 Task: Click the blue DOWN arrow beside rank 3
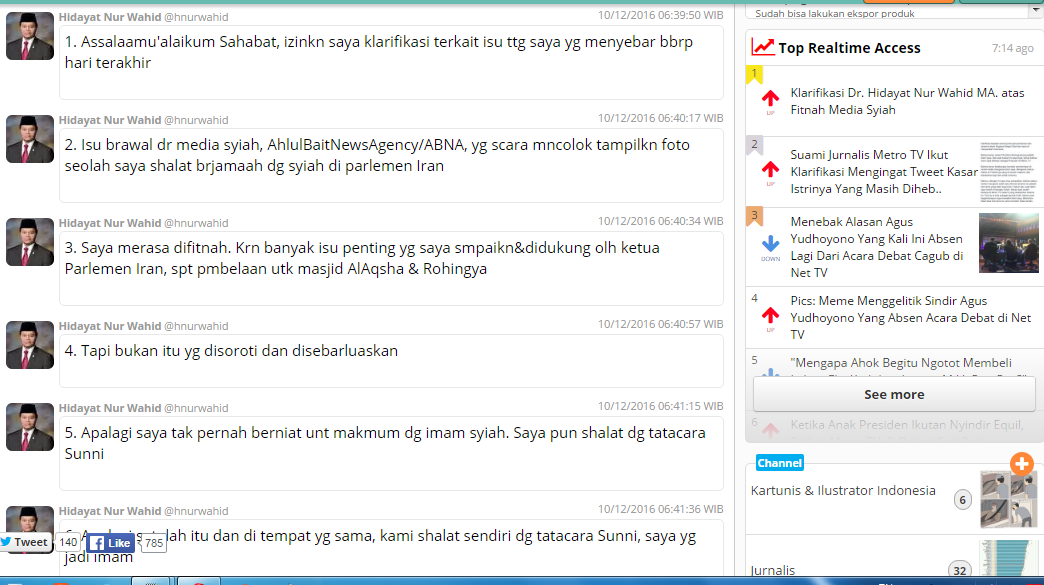[770, 245]
